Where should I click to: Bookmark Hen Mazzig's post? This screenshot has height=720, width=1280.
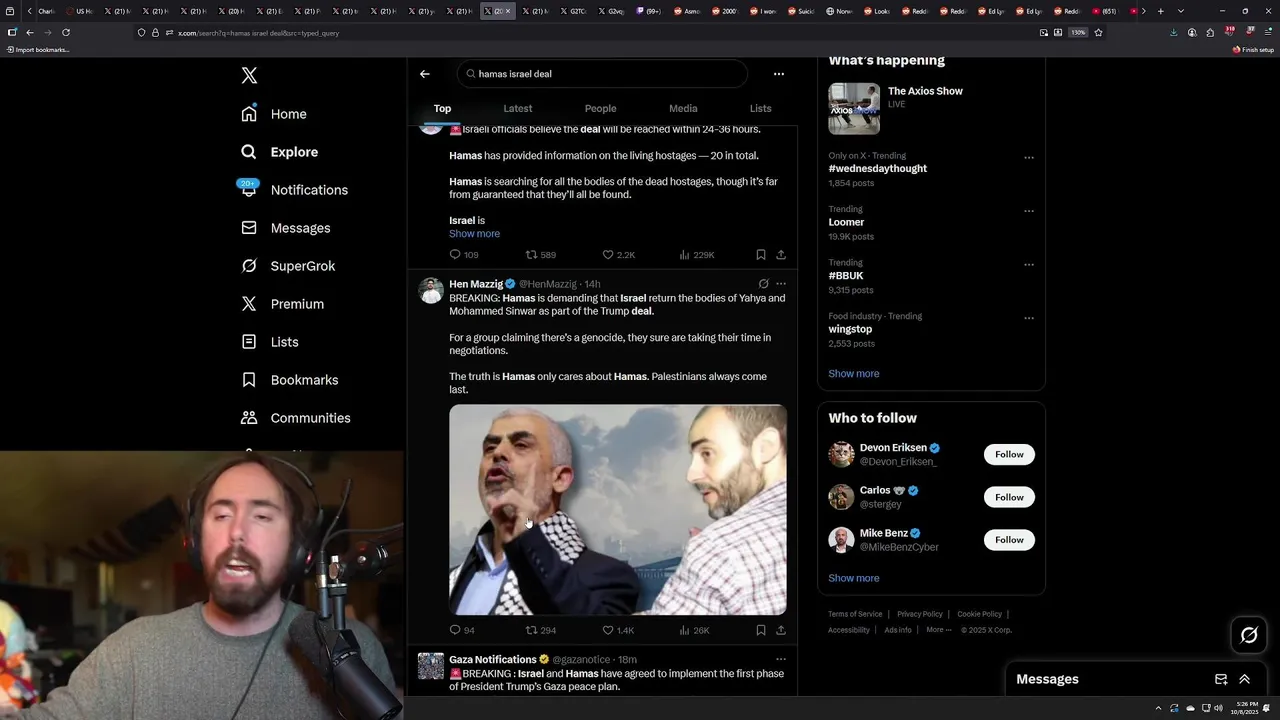click(x=761, y=630)
